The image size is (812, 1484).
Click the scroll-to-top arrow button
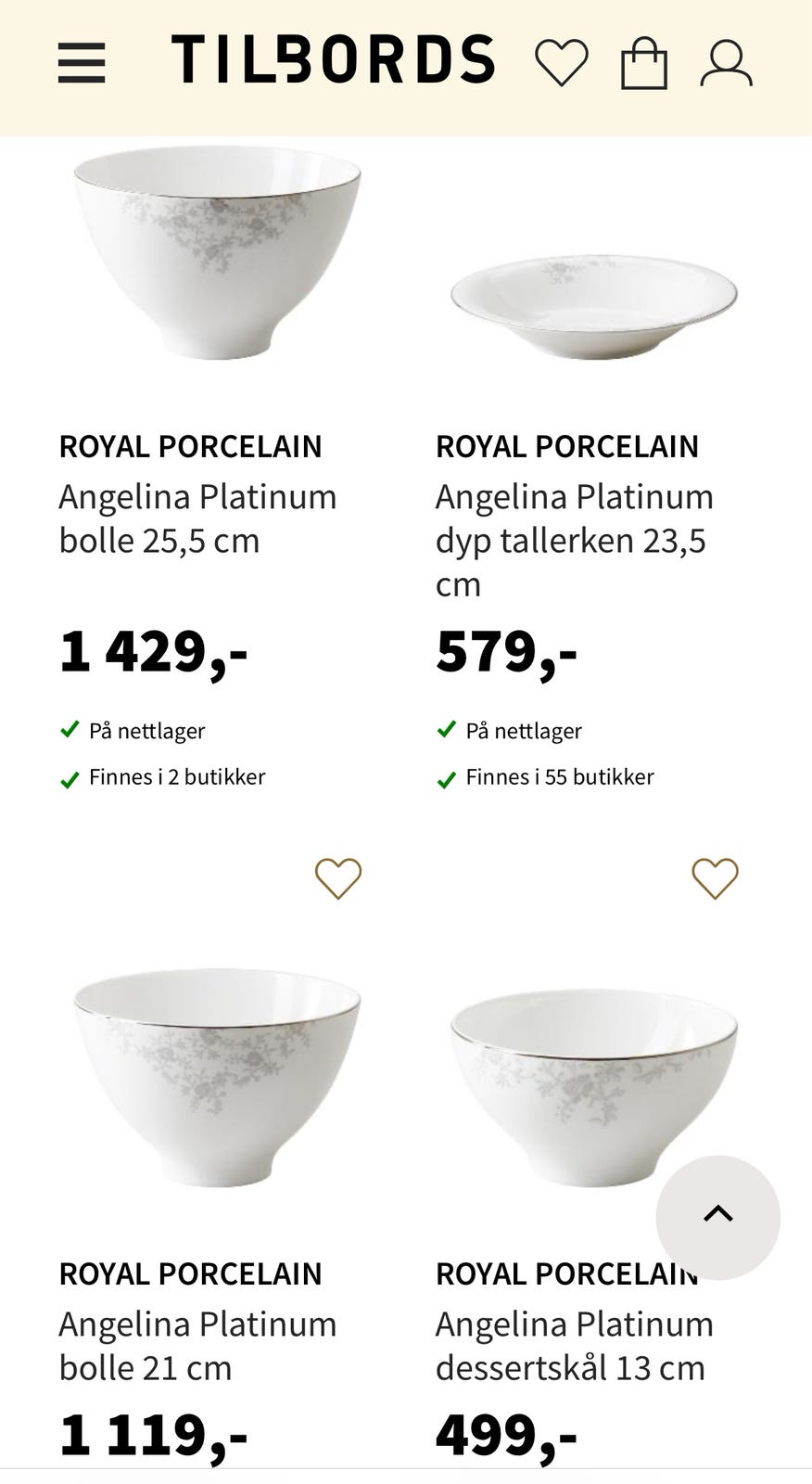(717, 1217)
